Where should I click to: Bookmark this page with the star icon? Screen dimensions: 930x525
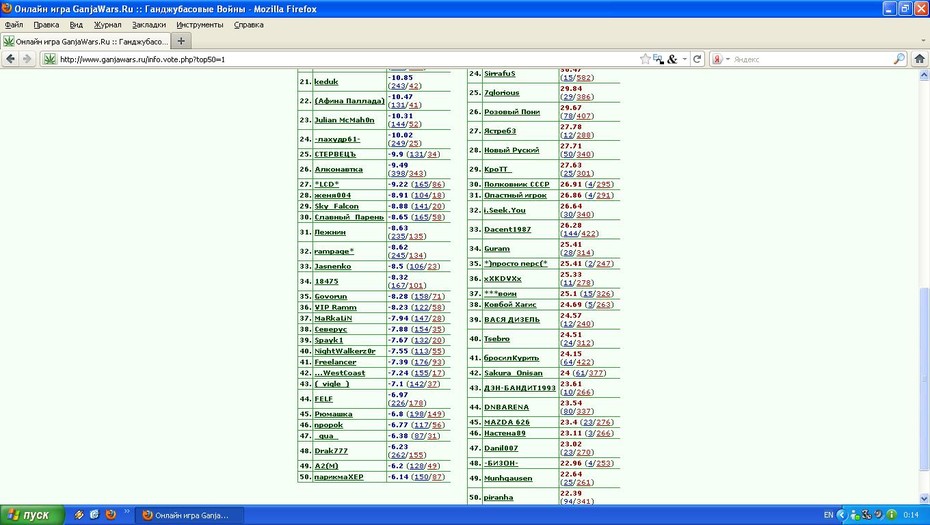(x=645, y=59)
